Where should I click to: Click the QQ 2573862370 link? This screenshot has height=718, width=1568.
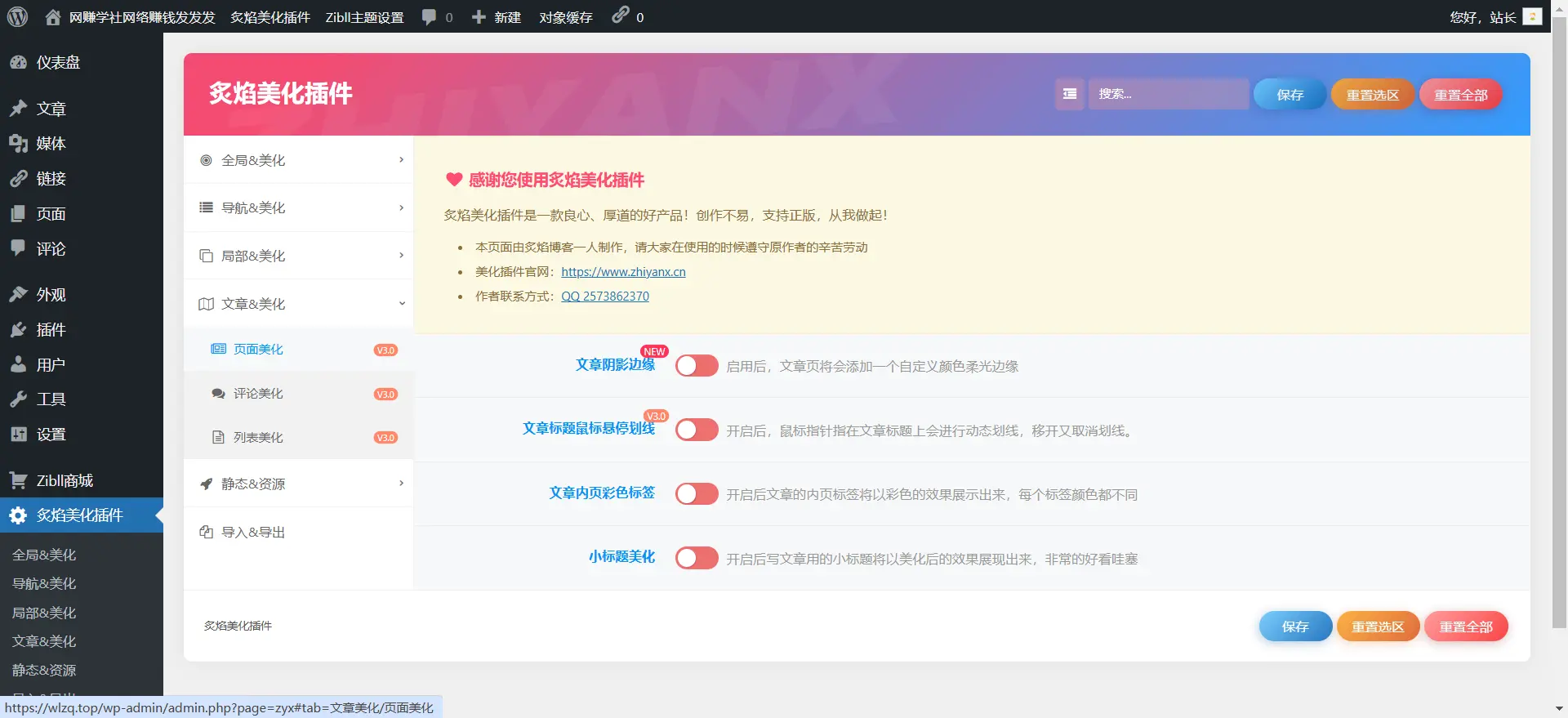tap(605, 297)
